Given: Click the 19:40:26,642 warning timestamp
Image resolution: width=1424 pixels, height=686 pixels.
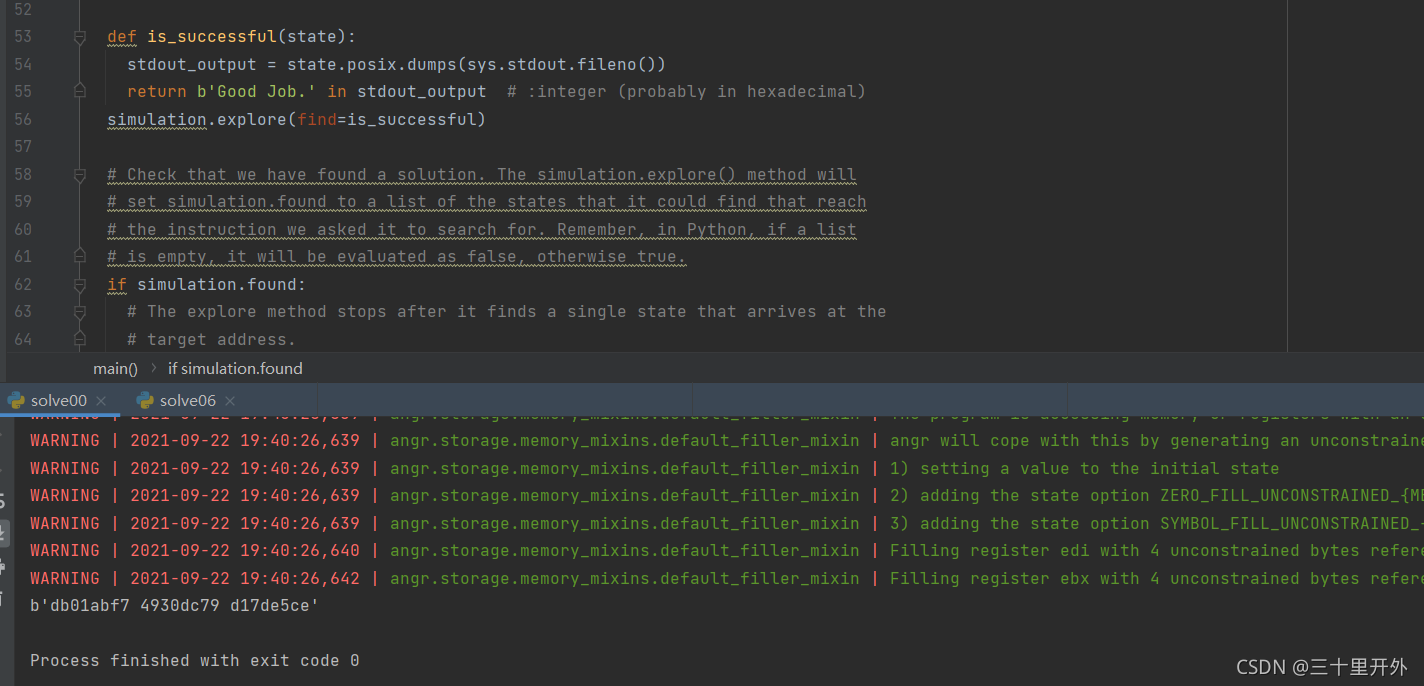Looking at the screenshot, I should 245,578.
